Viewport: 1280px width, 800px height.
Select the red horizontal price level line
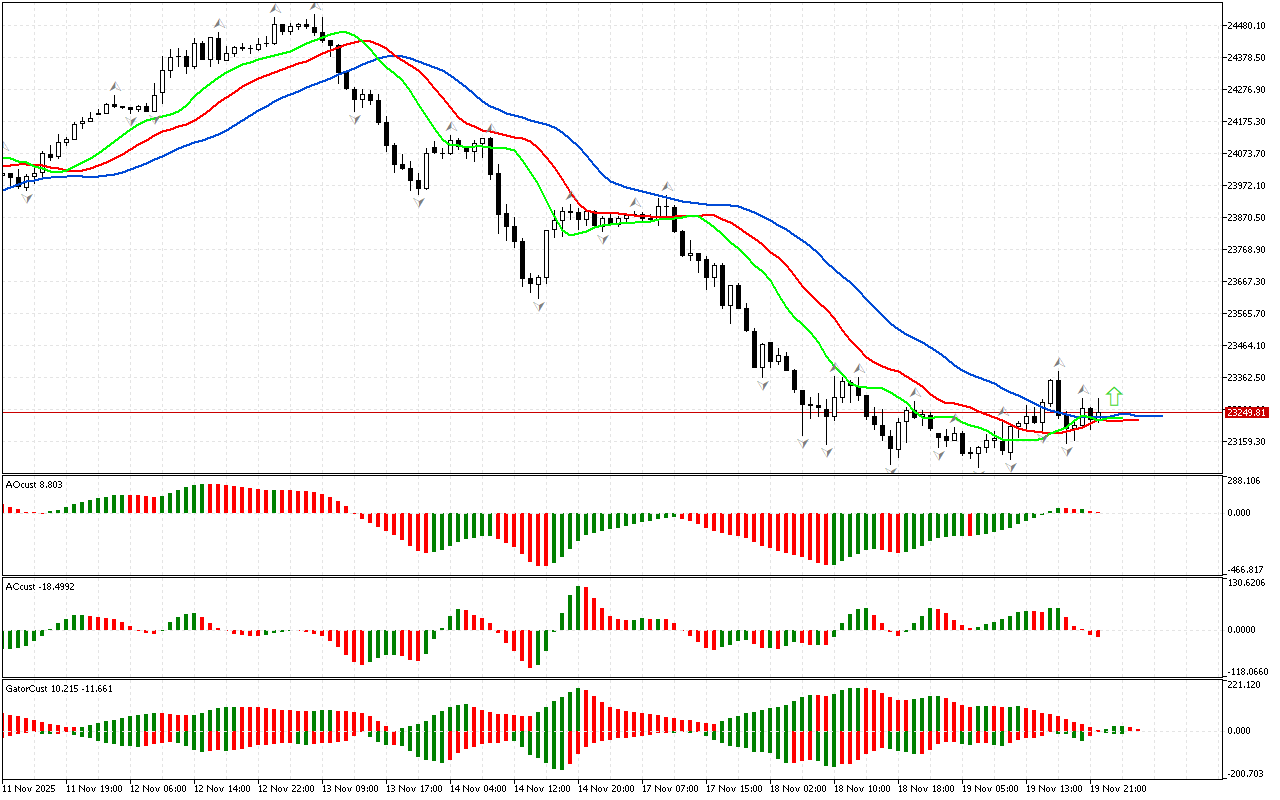[x=400, y=412]
